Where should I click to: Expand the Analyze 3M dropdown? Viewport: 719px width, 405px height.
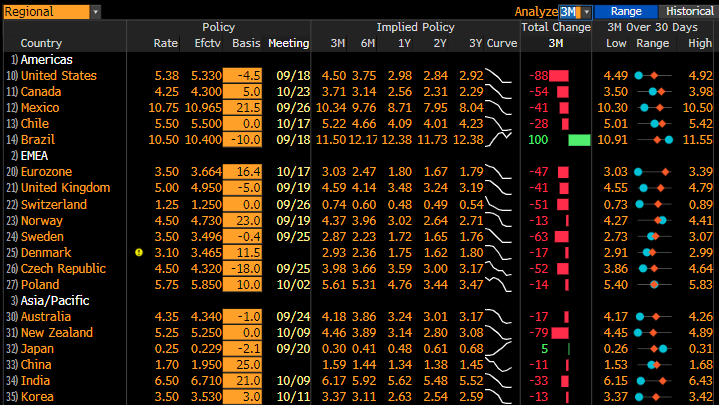pos(586,12)
